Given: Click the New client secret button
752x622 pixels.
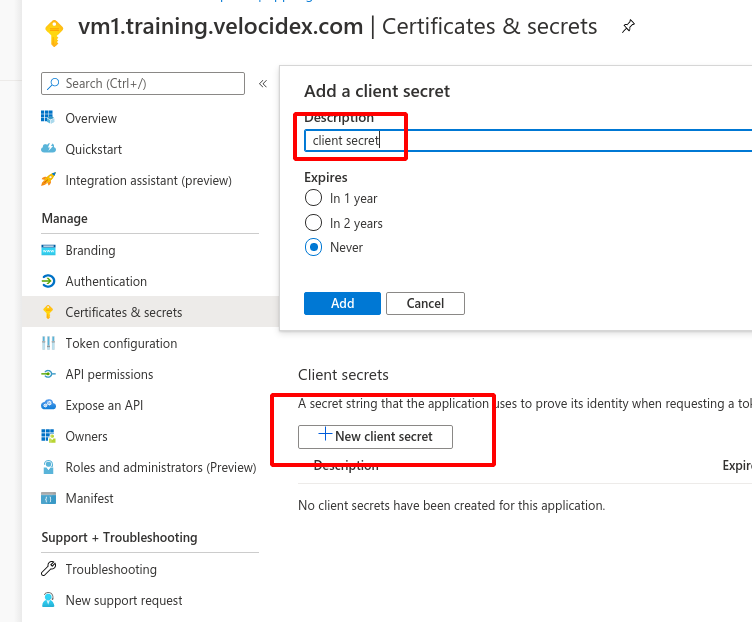Looking at the screenshot, I should pyautogui.click(x=375, y=437).
